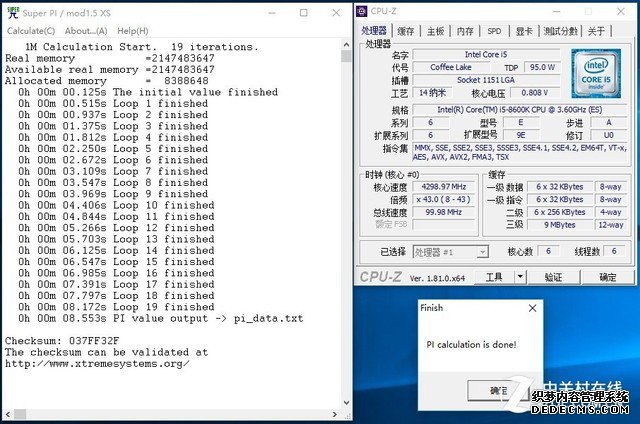The height and width of the screenshot is (424, 640).
Task: Click the 'Coffee Lake' code name field
Action: point(451,67)
